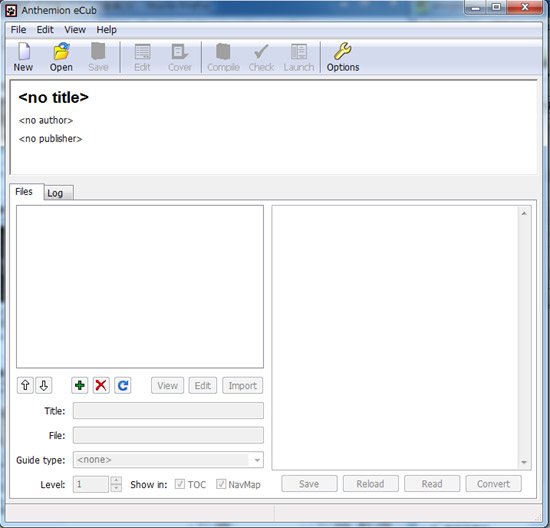The image size is (550, 528).
Task: Open the File menu
Action: (18, 30)
